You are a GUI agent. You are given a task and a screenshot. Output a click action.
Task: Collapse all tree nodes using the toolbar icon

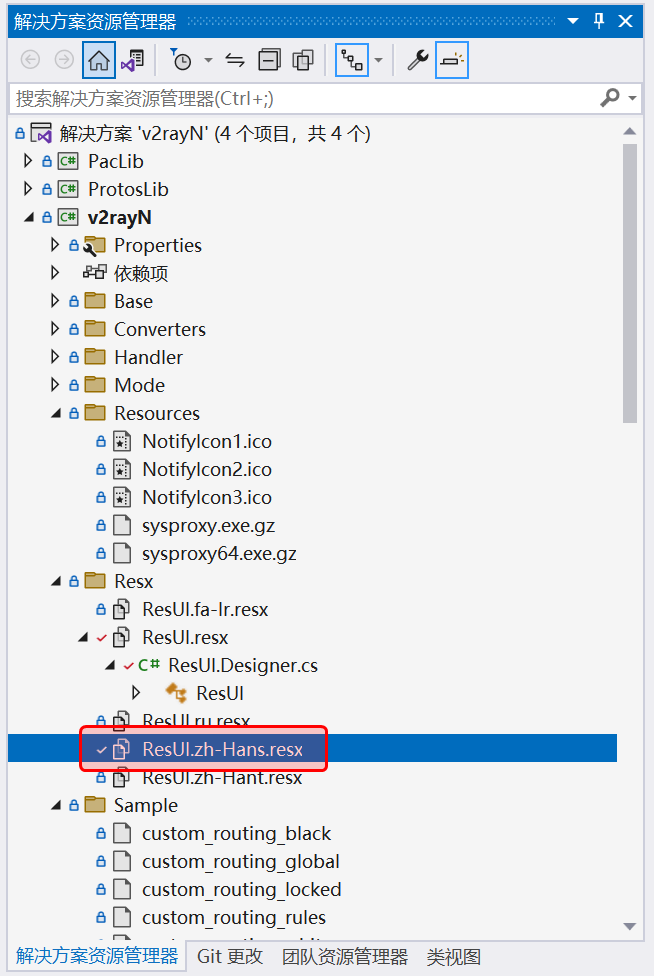point(269,60)
